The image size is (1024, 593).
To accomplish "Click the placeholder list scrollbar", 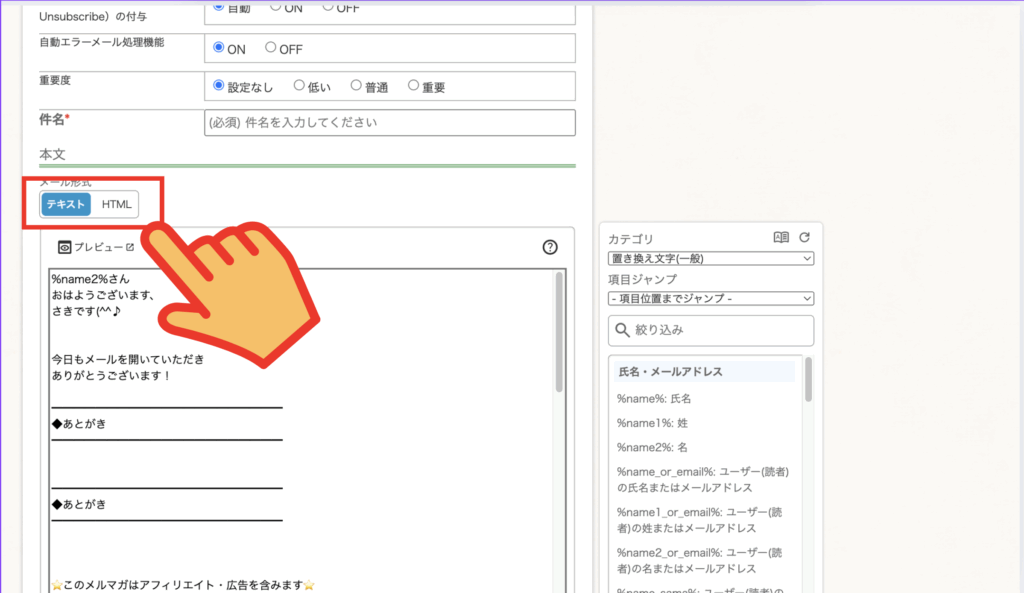I will (808, 380).
